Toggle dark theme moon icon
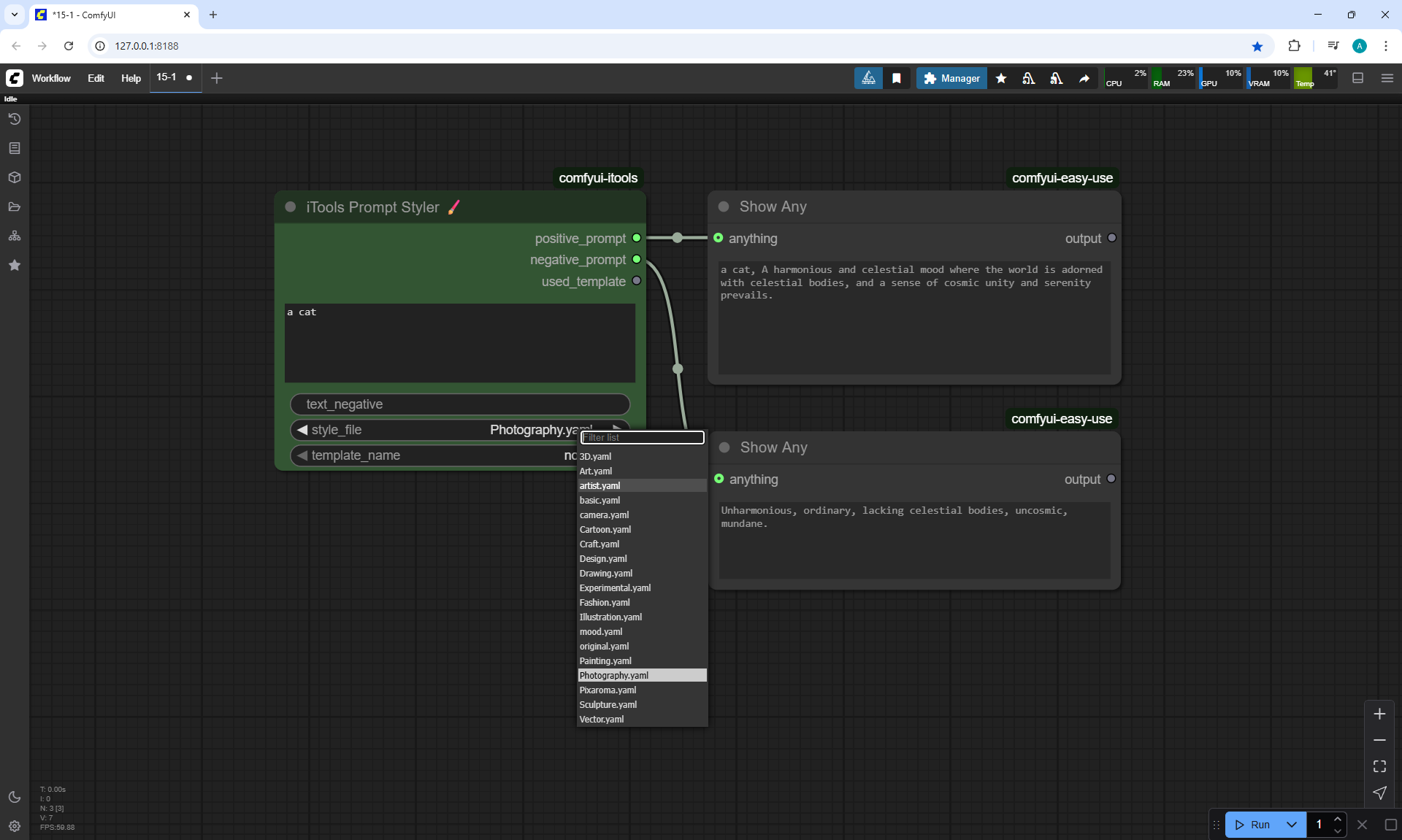This screenshot has height=840, width=1402. tap(15, 797)
